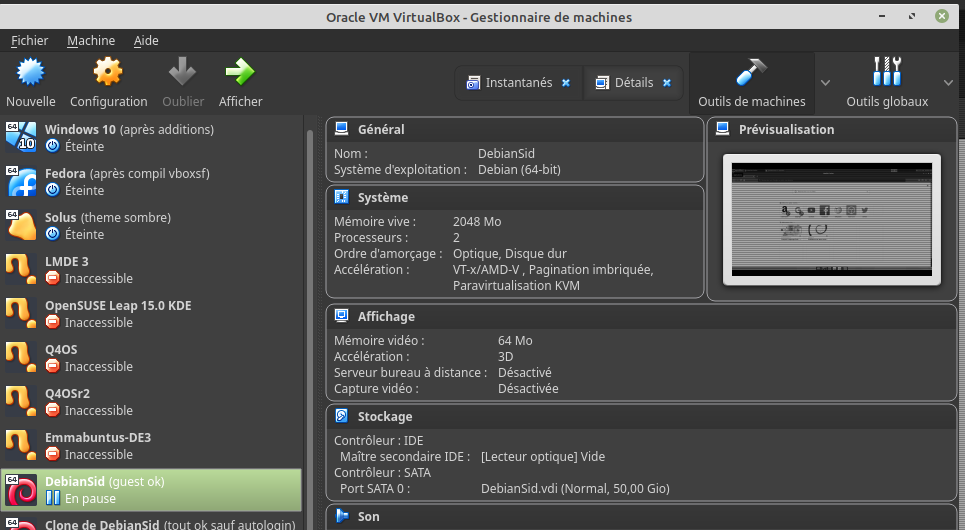Viewport: 965px width, 530px height.
Task: Click the Détails tool icon
Action: click(x=602, y=82)
